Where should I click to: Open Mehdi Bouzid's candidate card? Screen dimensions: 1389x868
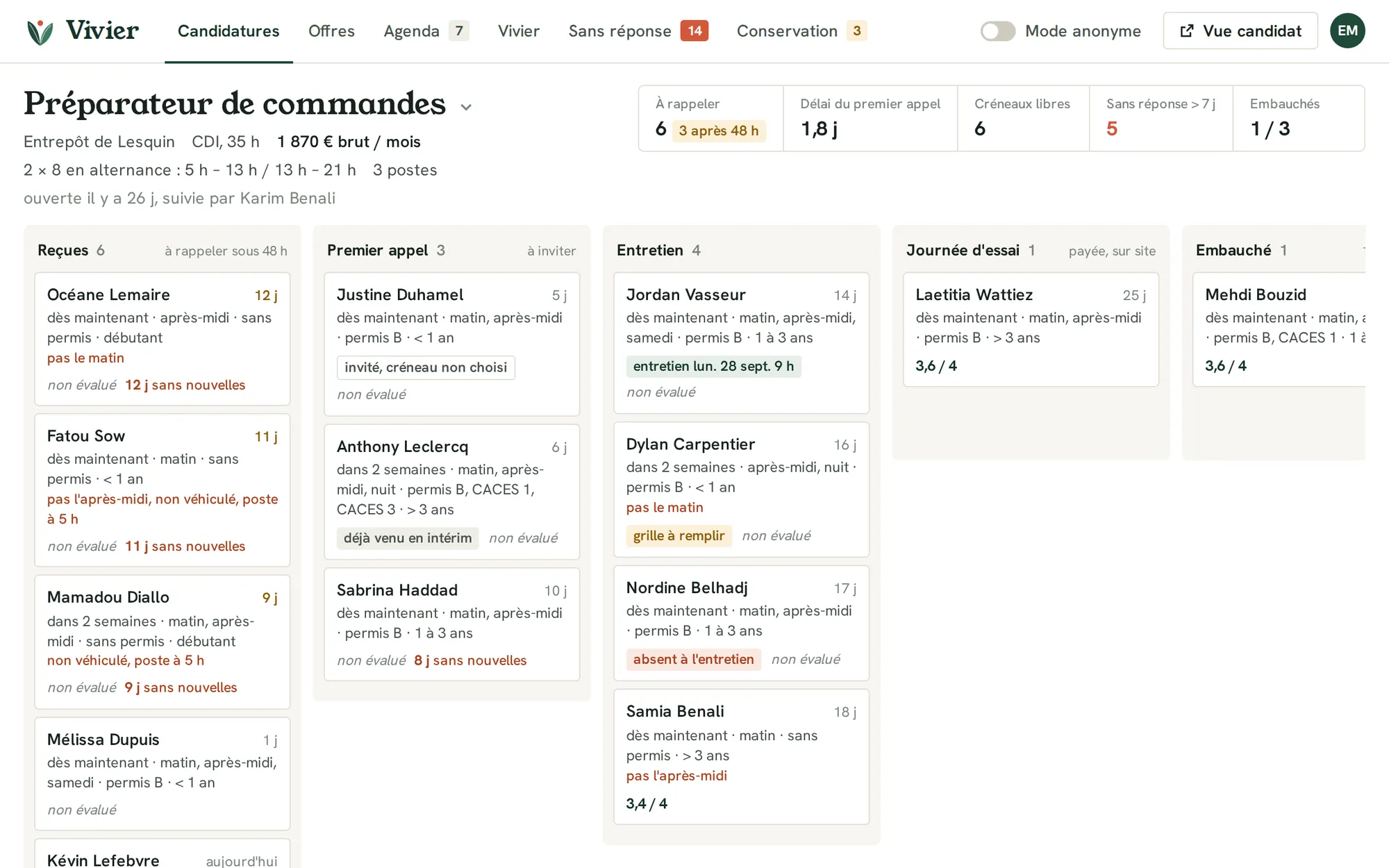pos(1279,330)
